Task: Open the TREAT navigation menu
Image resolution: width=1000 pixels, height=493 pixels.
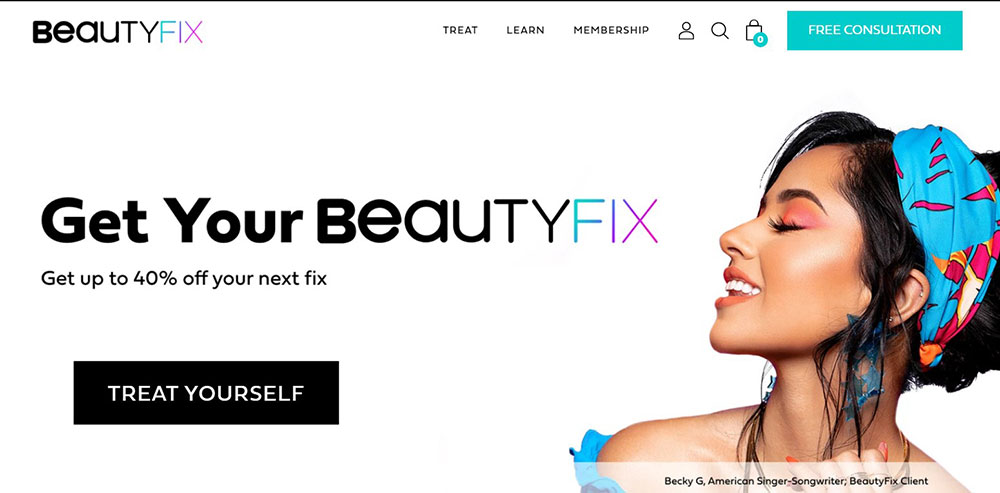Action: [x=460, y=30]
